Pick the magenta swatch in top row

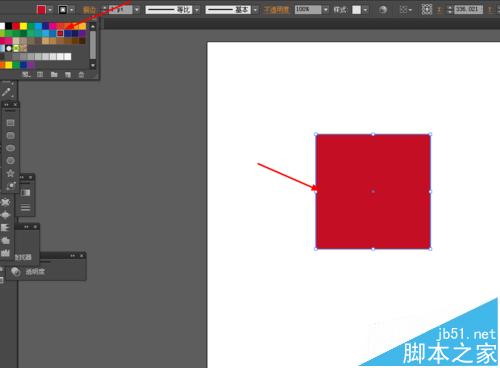point(53,26)
